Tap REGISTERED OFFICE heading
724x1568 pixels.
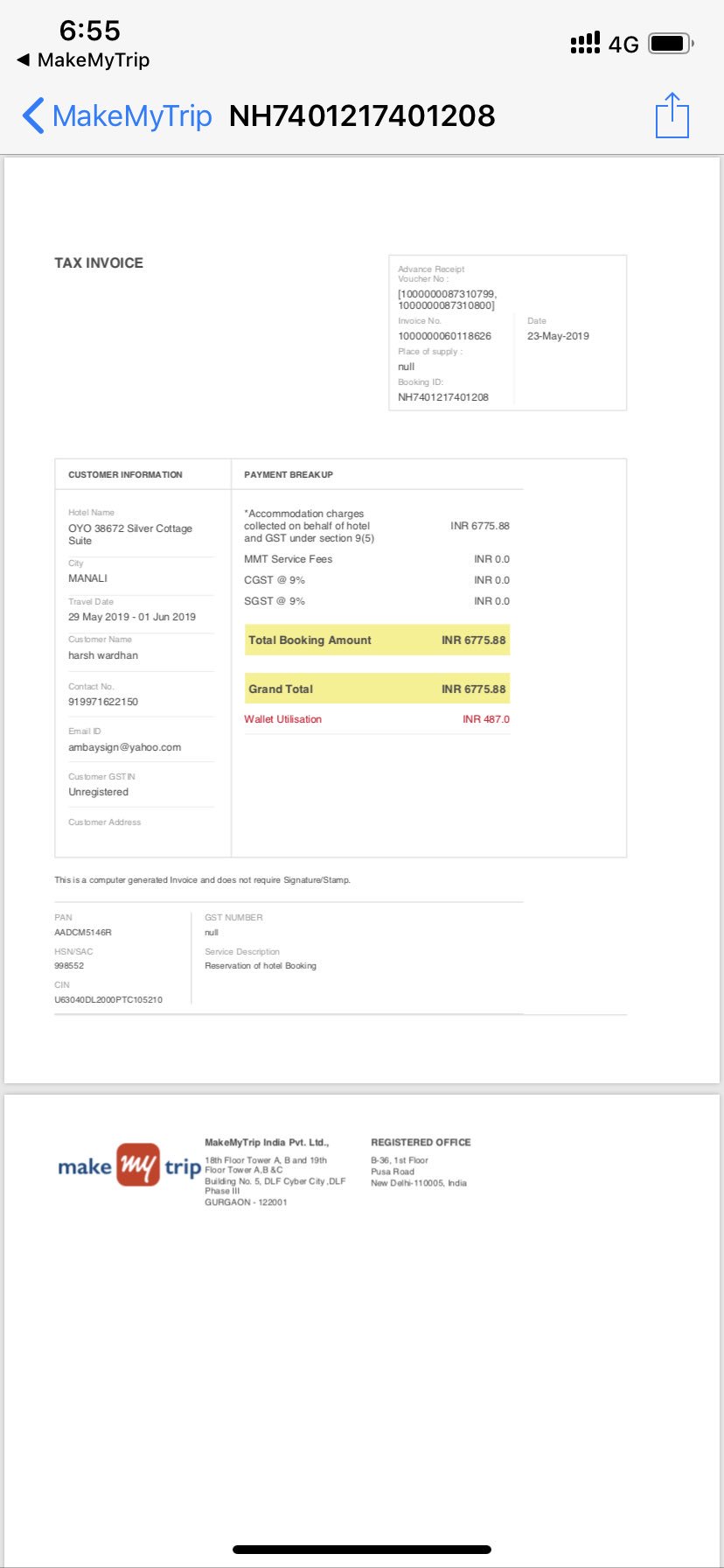421,1143
